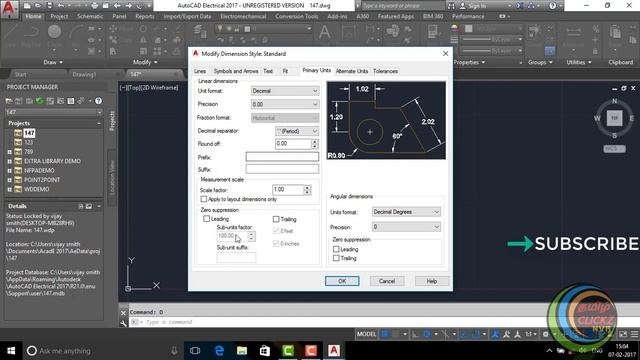Switch to the Tolerances tab
640x360 pixels.
click(385, 71)
